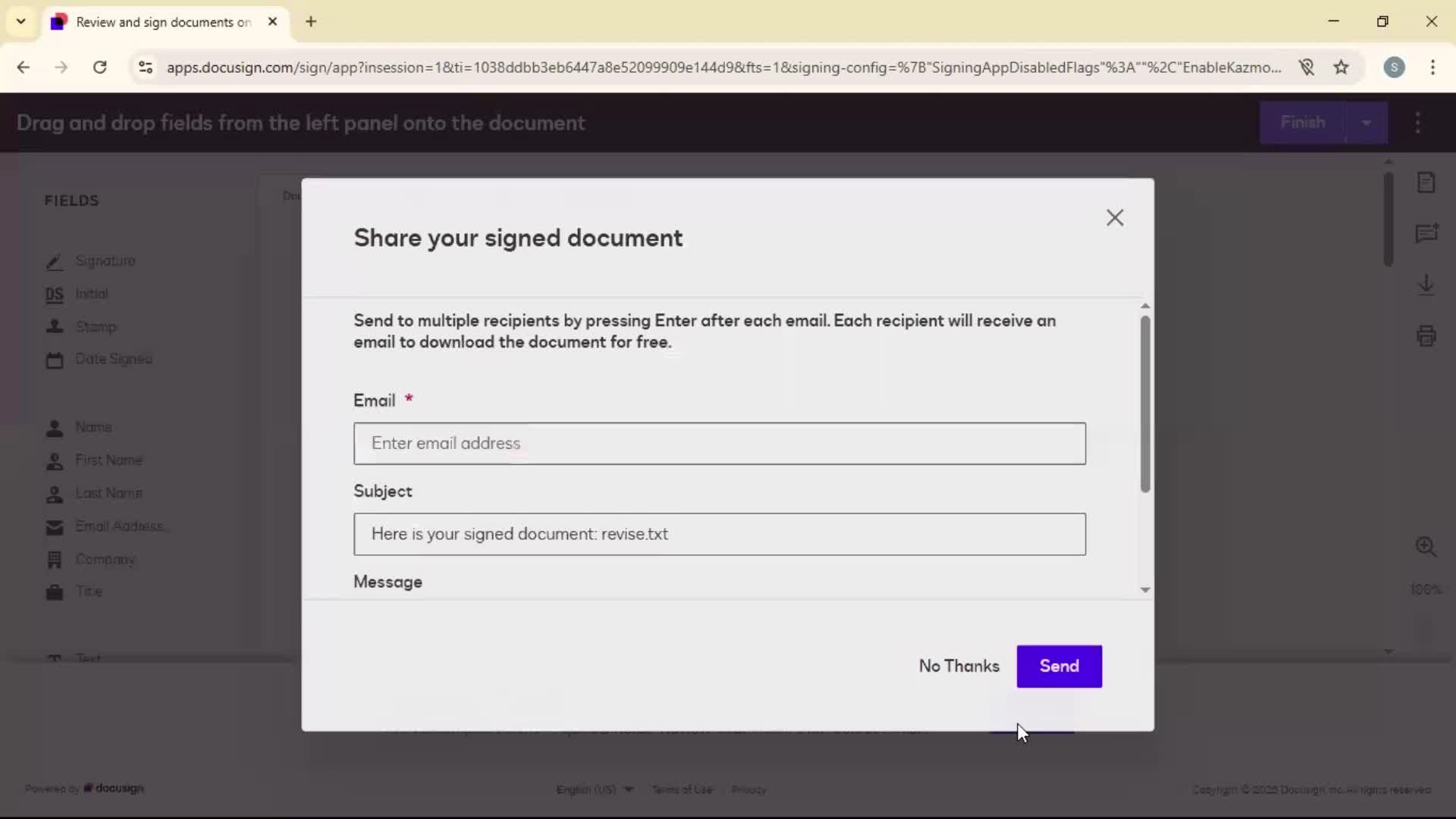Select the Initial field icon
This screenshot has width=1456, height=819.
[x=55, y=294]
